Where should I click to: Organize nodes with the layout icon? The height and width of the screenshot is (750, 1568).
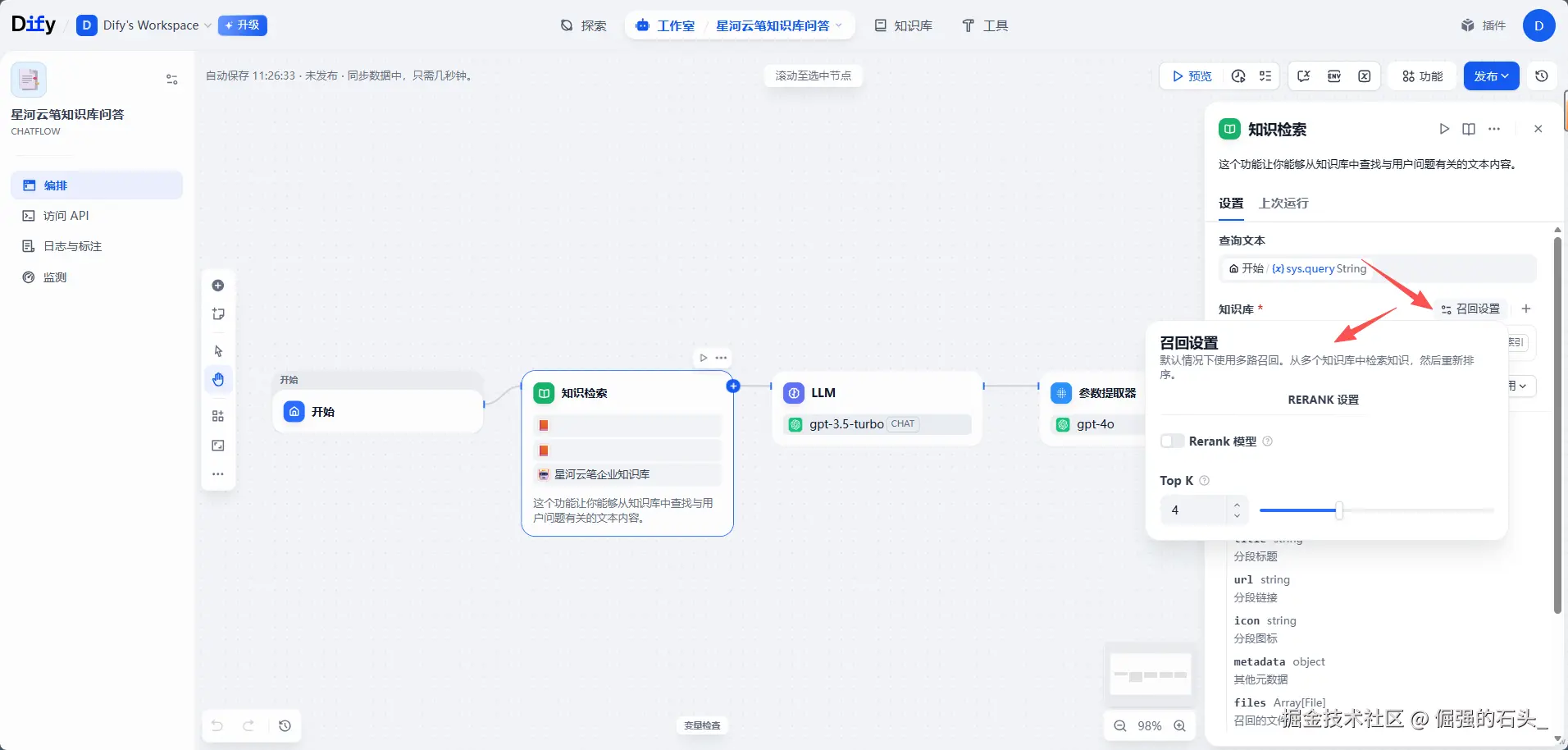218,416
